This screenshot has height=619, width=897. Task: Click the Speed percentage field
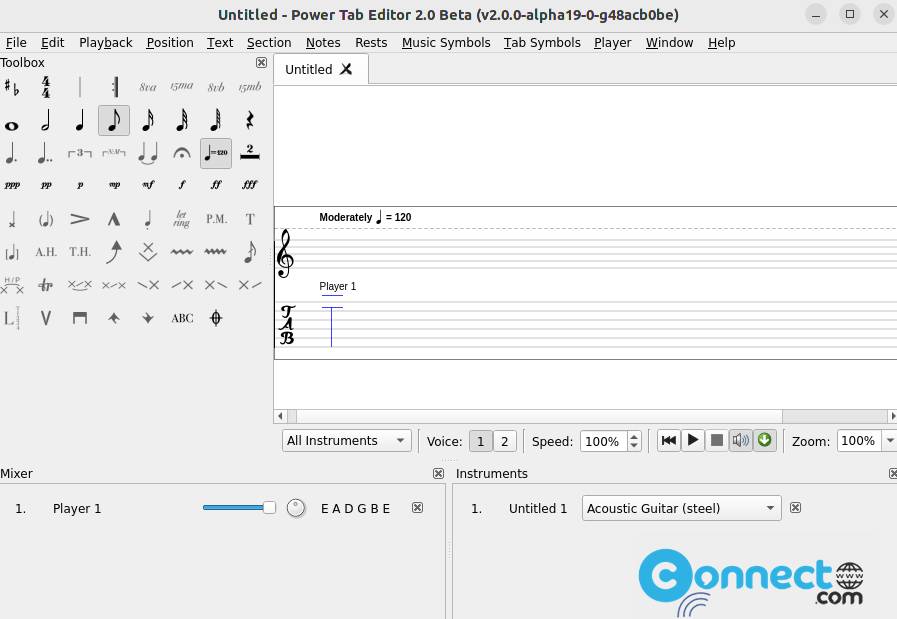(x=604, y=441)
